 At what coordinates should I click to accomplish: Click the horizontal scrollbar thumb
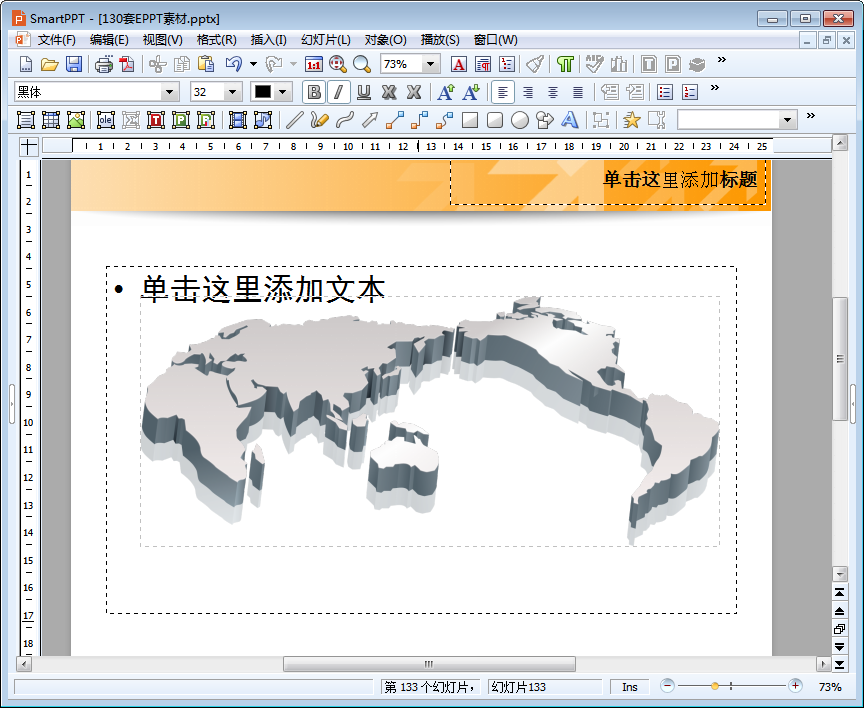[x=429, y=664]
